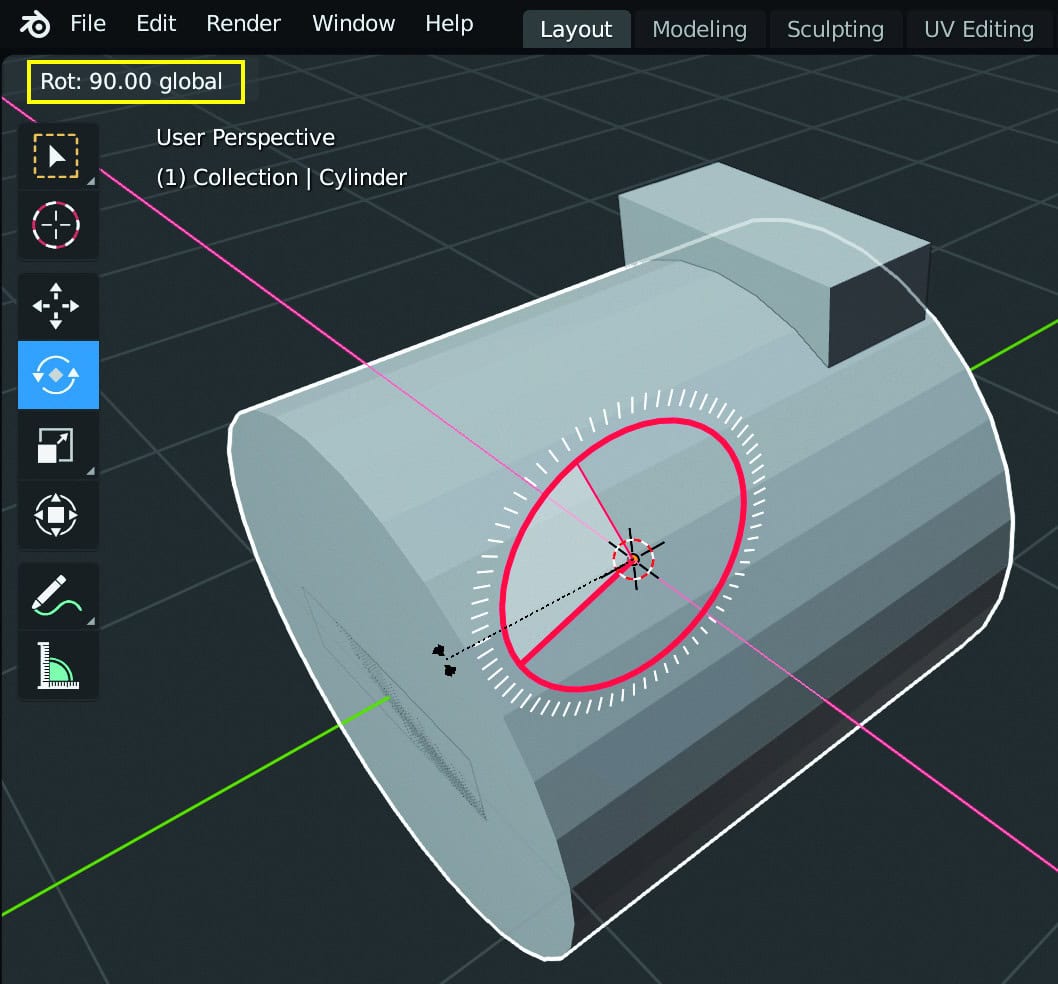The image size is (1058, 984).
Task: Expand the Box Select tool's corner arrow
Action: tap(91, 182)
